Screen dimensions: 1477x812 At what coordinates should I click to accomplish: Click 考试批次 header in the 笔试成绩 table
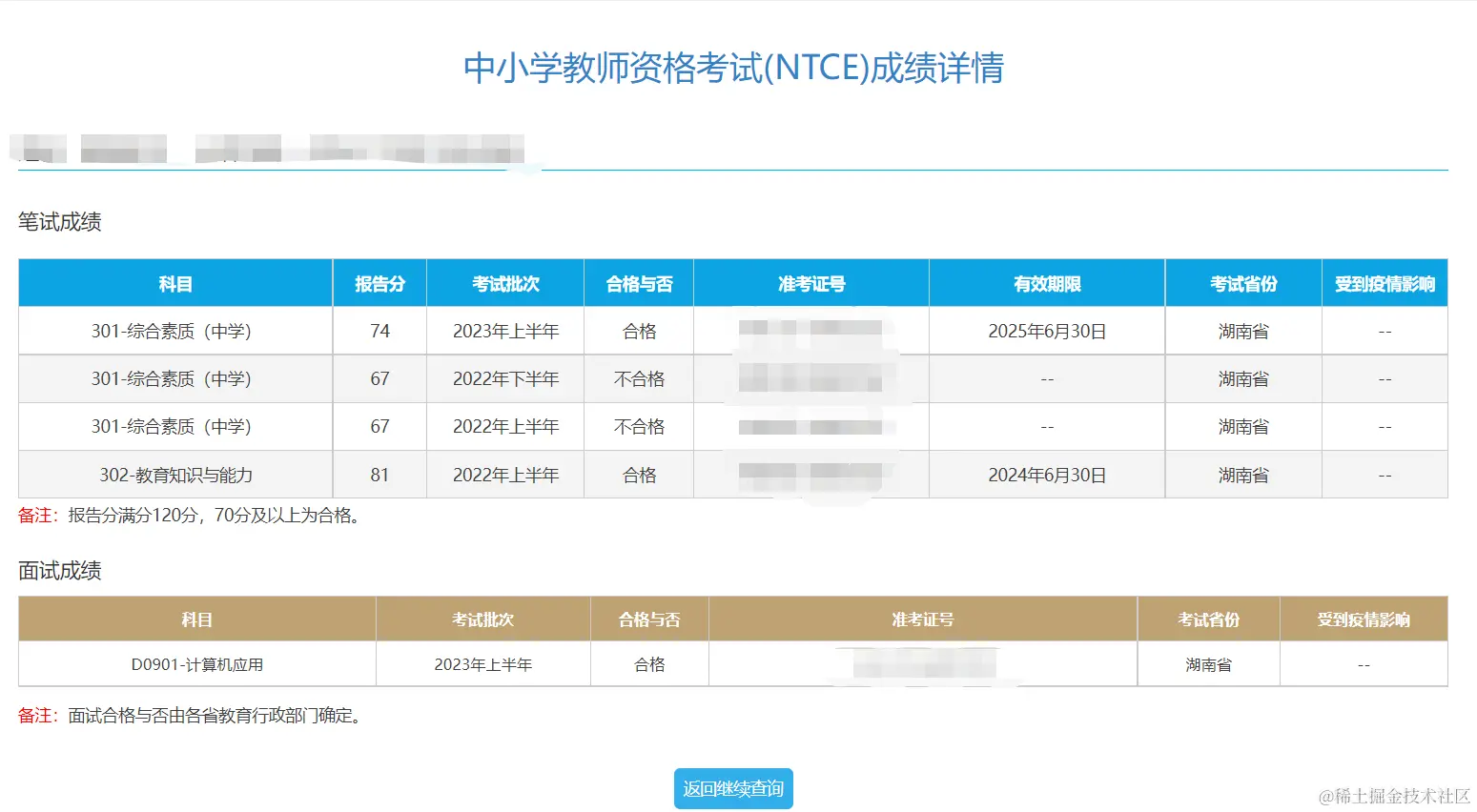click(x=505, y=284)
